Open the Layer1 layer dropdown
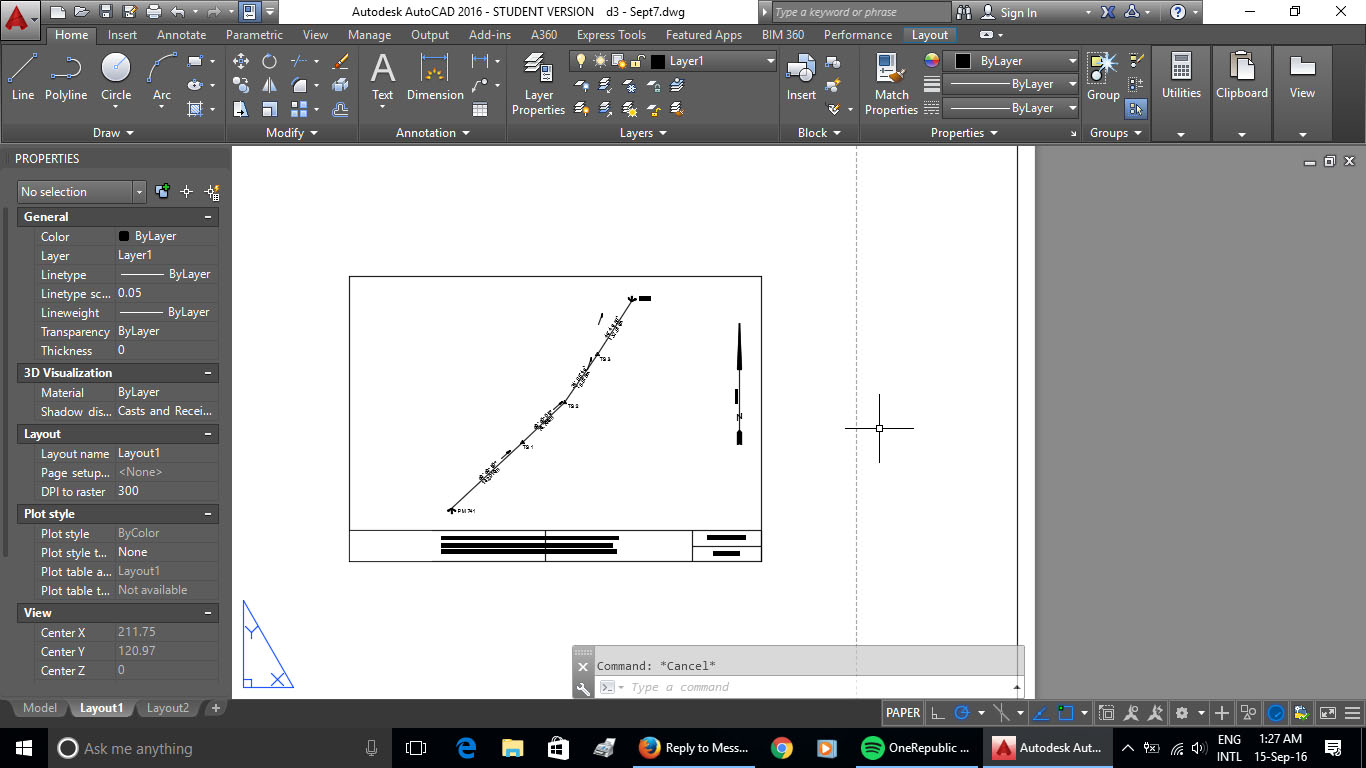1366x768 pixels. point(770,61)
